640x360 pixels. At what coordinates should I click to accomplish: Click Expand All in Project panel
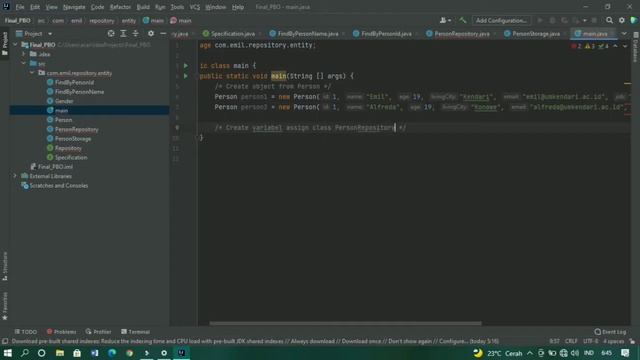point(123,33)
